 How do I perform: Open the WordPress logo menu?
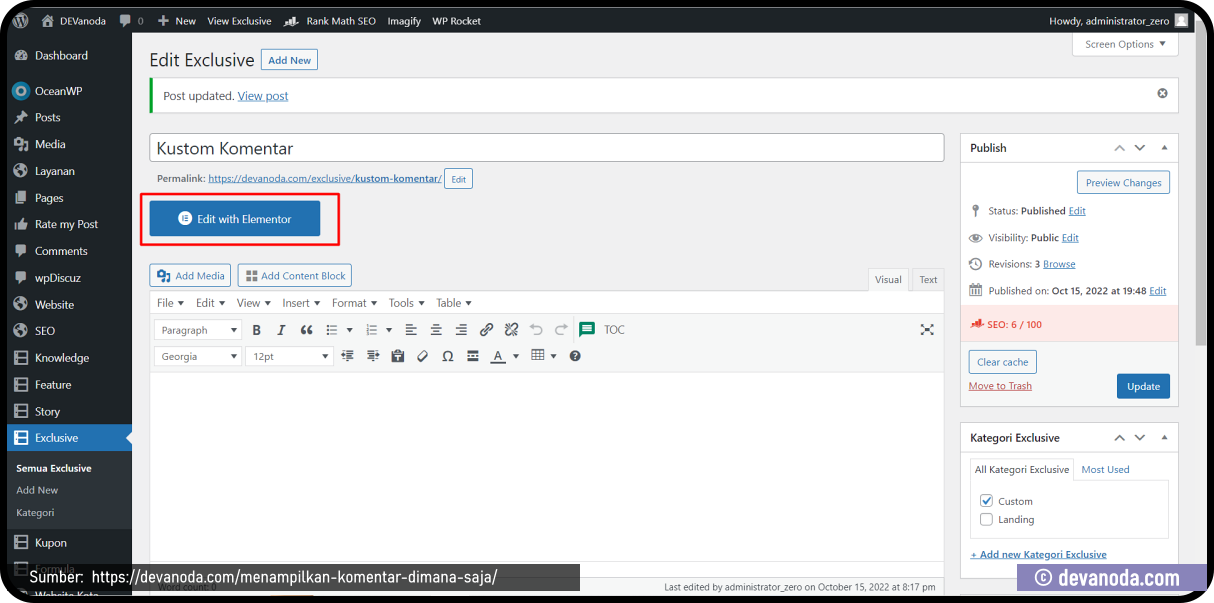pyautogui.click(x=20, y=20)
